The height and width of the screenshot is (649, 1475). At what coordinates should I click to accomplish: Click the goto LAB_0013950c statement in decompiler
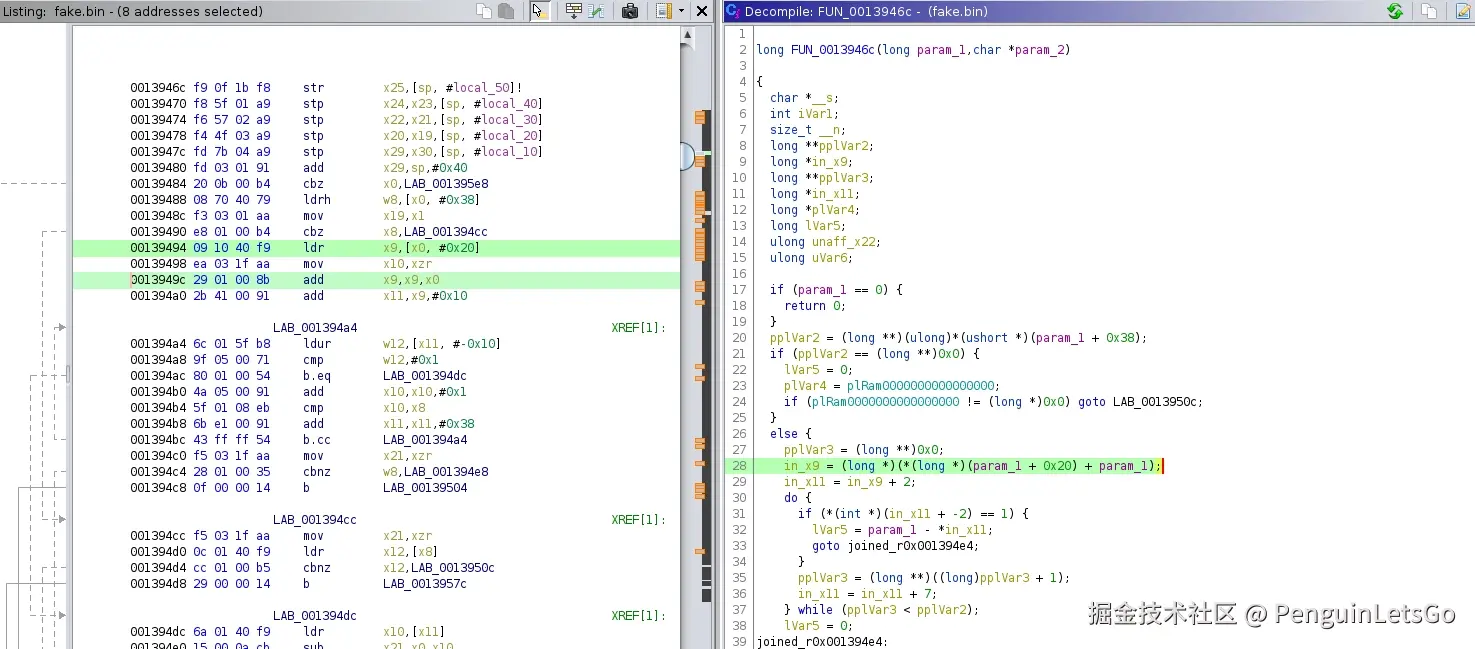coord(1139,401)
